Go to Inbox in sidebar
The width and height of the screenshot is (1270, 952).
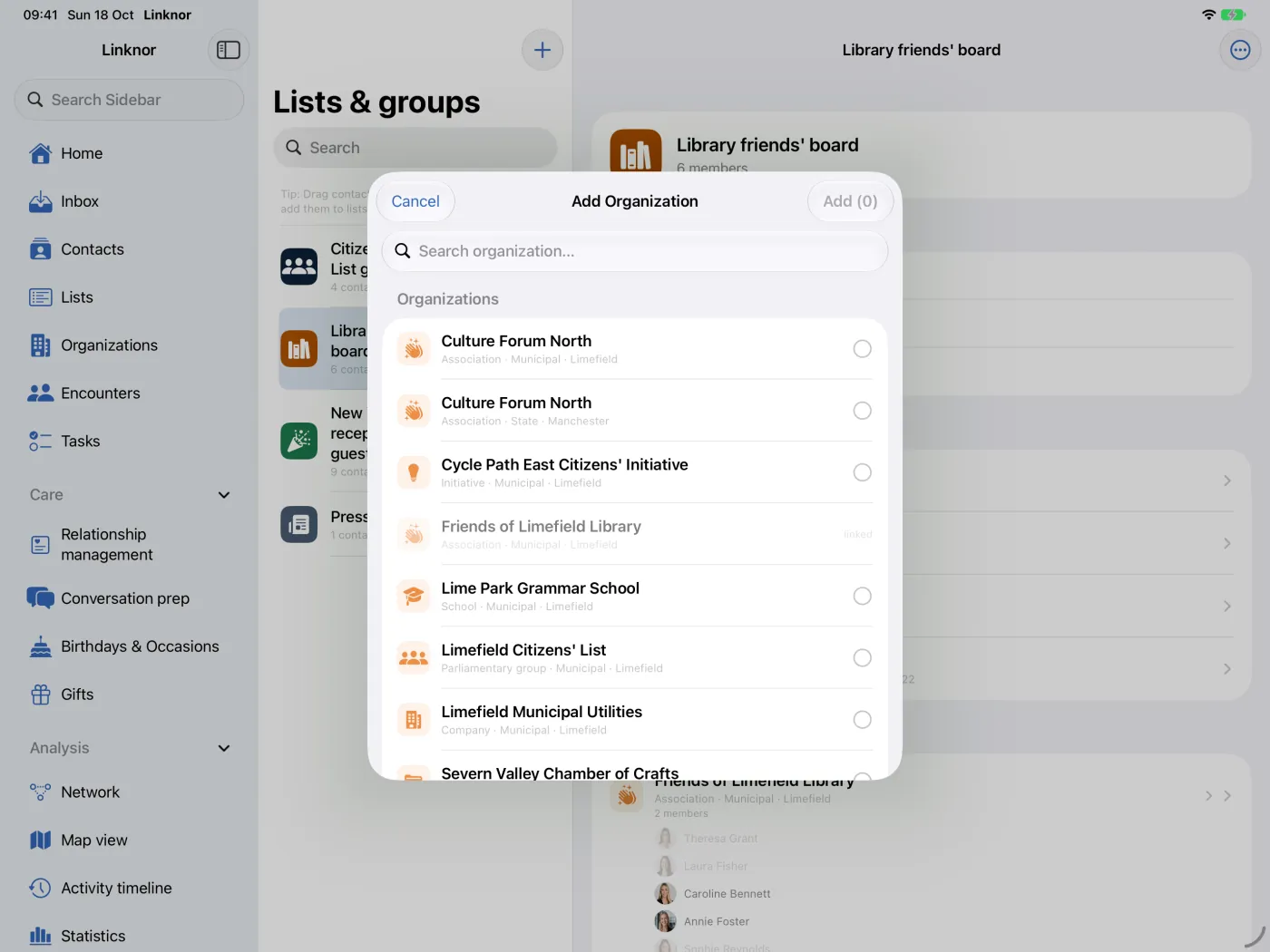[x=129, y=201]
